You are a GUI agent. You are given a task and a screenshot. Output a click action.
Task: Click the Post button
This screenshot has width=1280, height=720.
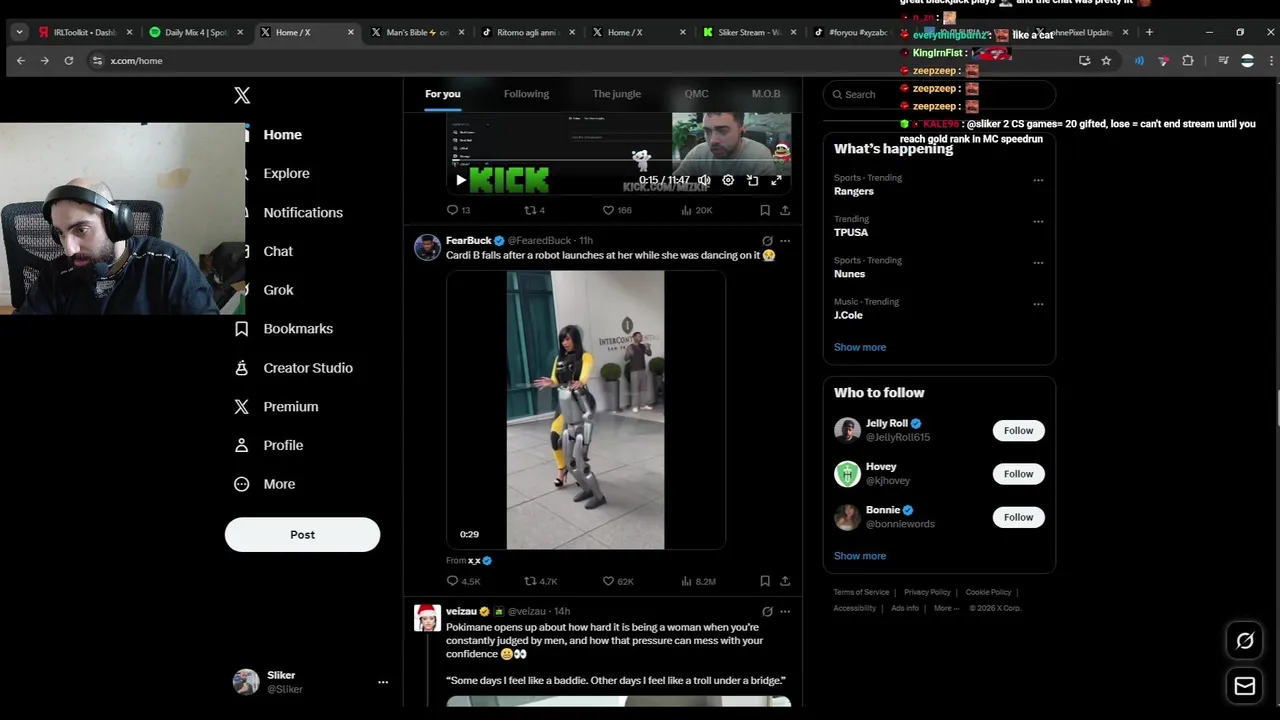tap(302, 535)
